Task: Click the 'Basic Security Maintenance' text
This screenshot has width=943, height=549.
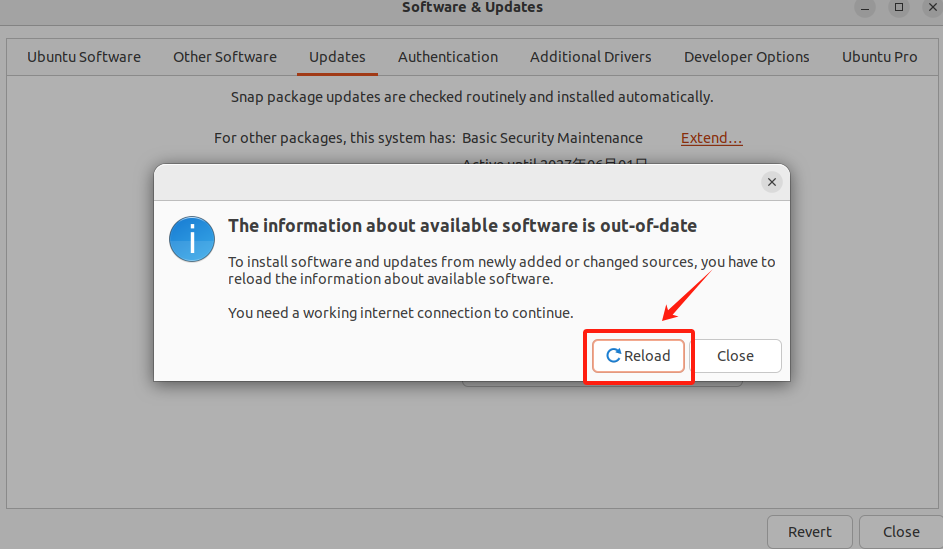Action: 552,138
